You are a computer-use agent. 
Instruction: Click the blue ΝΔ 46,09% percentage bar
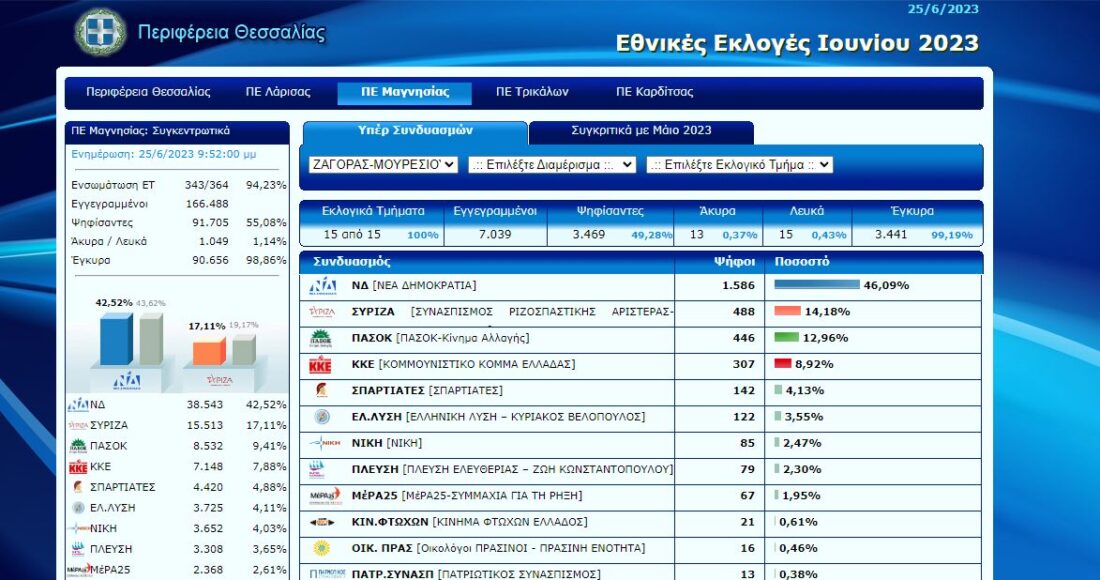click(817, 285)
